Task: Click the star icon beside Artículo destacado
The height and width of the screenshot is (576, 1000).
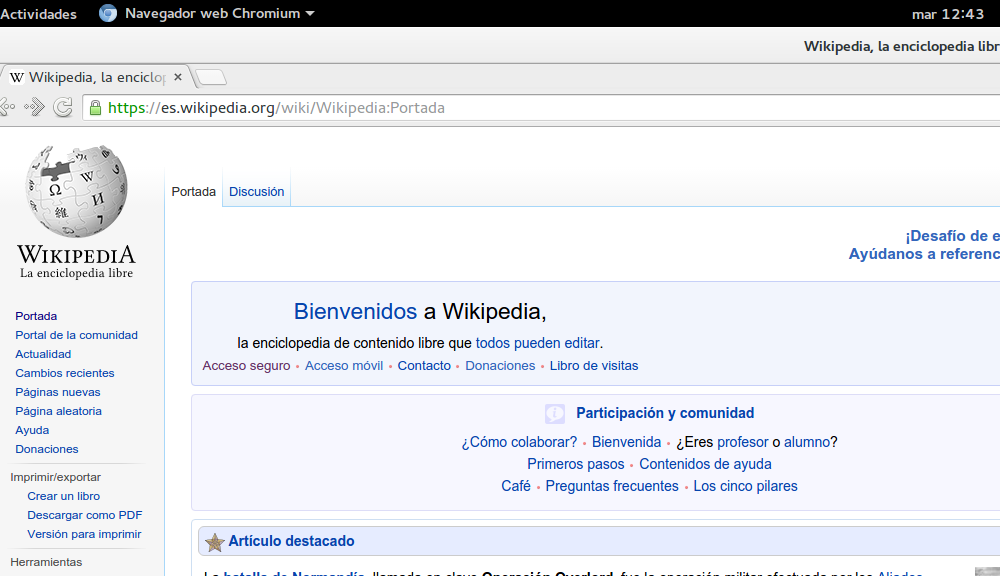Action: coord(215,542)
